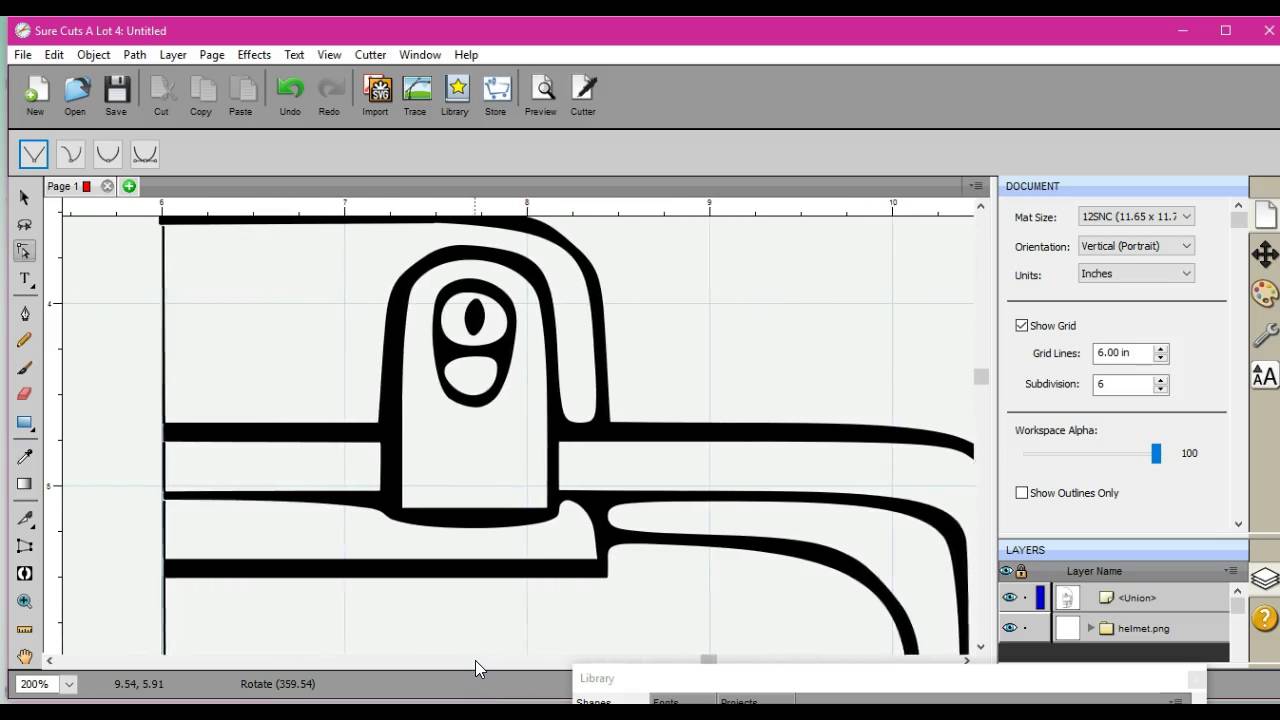This screenshot has height=720, width=1280.
Task: Hide the Union layer with eye icon
Action: pyautogui.click(x=1009, y=598)
